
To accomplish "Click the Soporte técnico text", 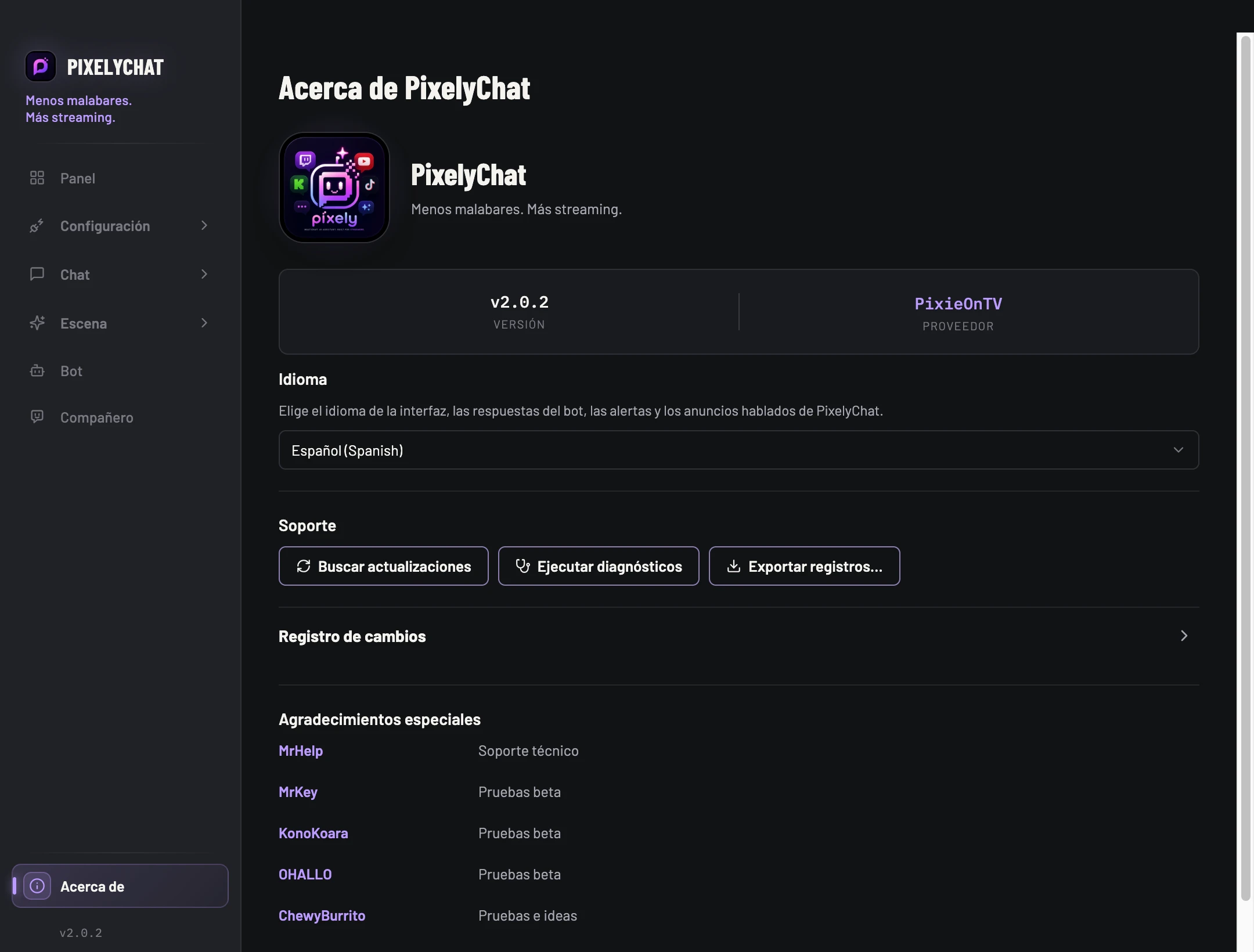I will 528,751.
